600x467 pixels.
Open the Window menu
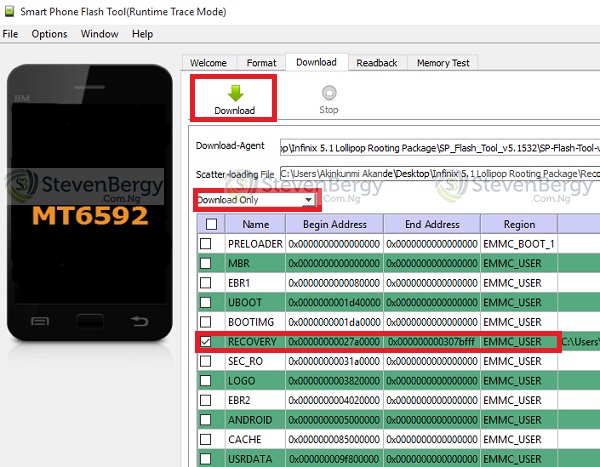point(99,34)
